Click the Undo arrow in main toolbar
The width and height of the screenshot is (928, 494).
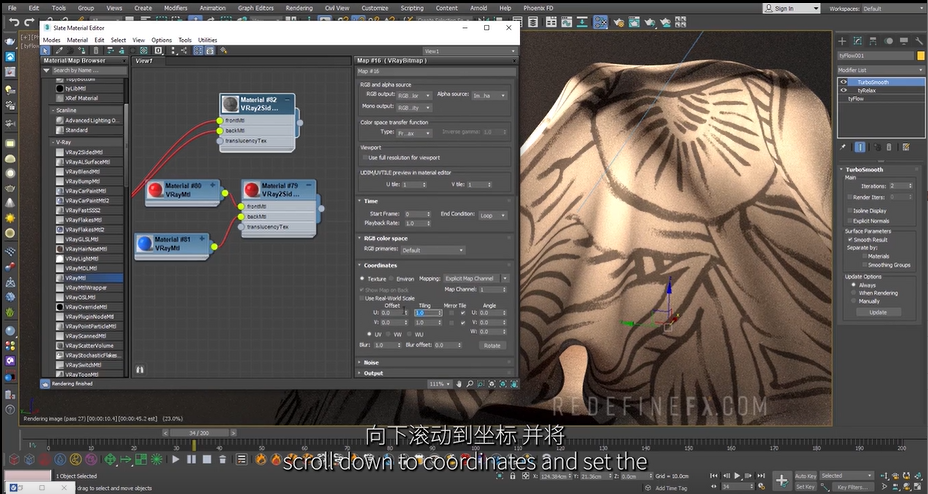pyautogui.click(x=14, y=22)
